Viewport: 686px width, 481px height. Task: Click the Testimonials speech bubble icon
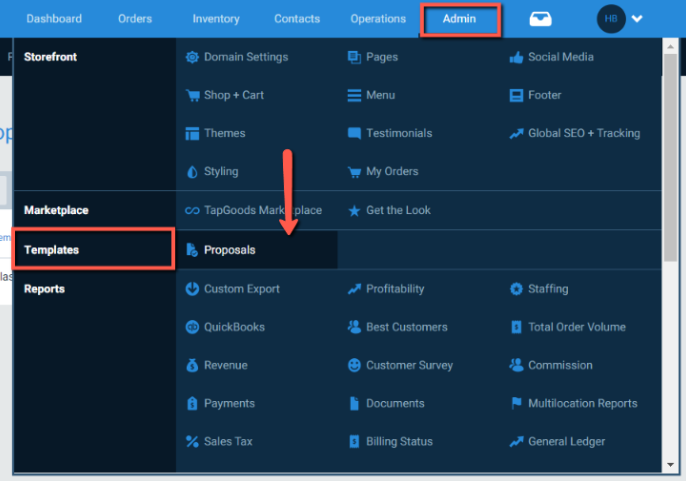(x=354, y=133)
